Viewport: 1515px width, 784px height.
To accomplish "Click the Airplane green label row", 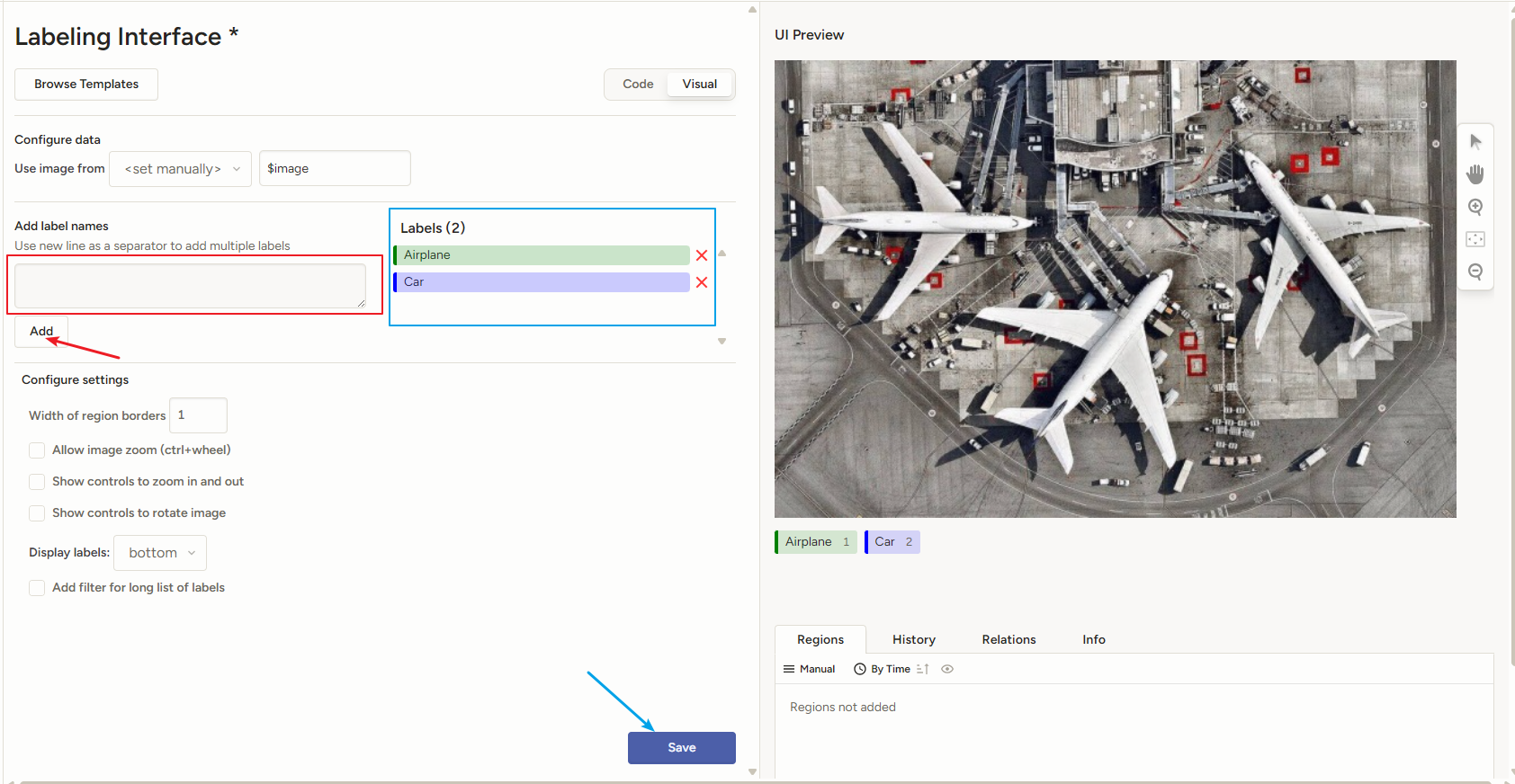I will 542,255.
